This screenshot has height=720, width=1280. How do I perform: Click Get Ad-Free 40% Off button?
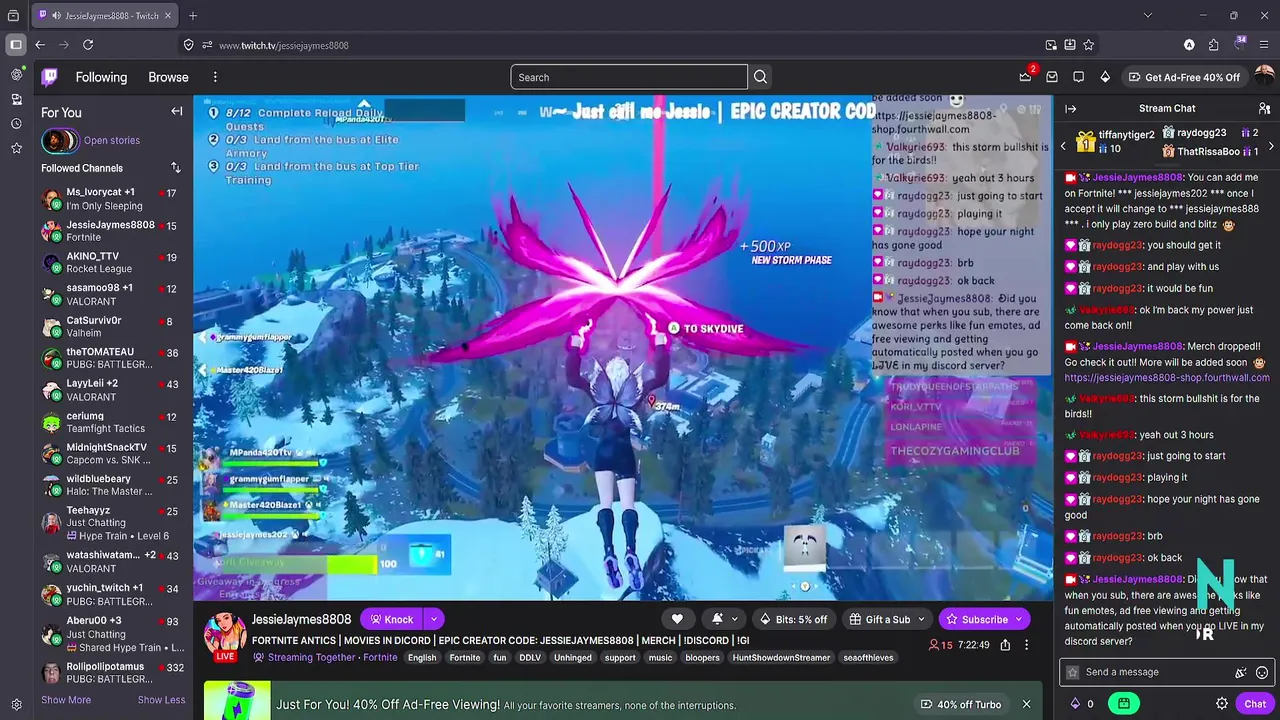coord(1183,77)
